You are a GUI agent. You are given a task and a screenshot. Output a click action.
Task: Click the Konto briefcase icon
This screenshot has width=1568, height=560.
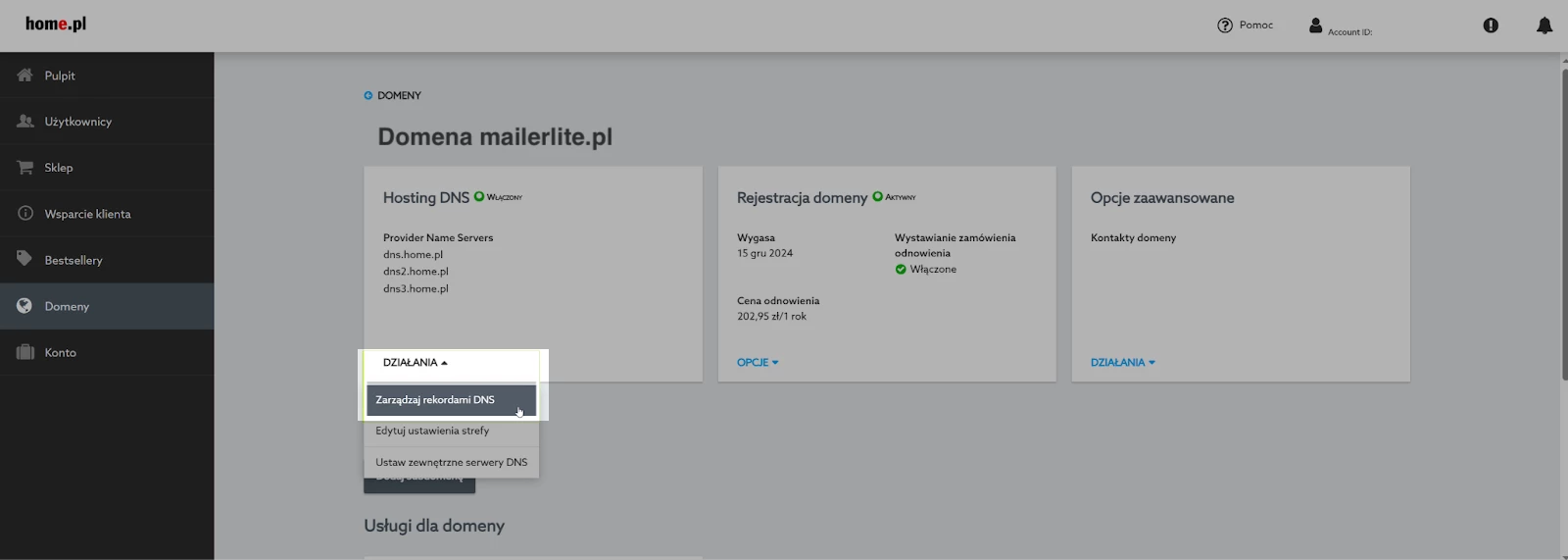tap(25, 352)
